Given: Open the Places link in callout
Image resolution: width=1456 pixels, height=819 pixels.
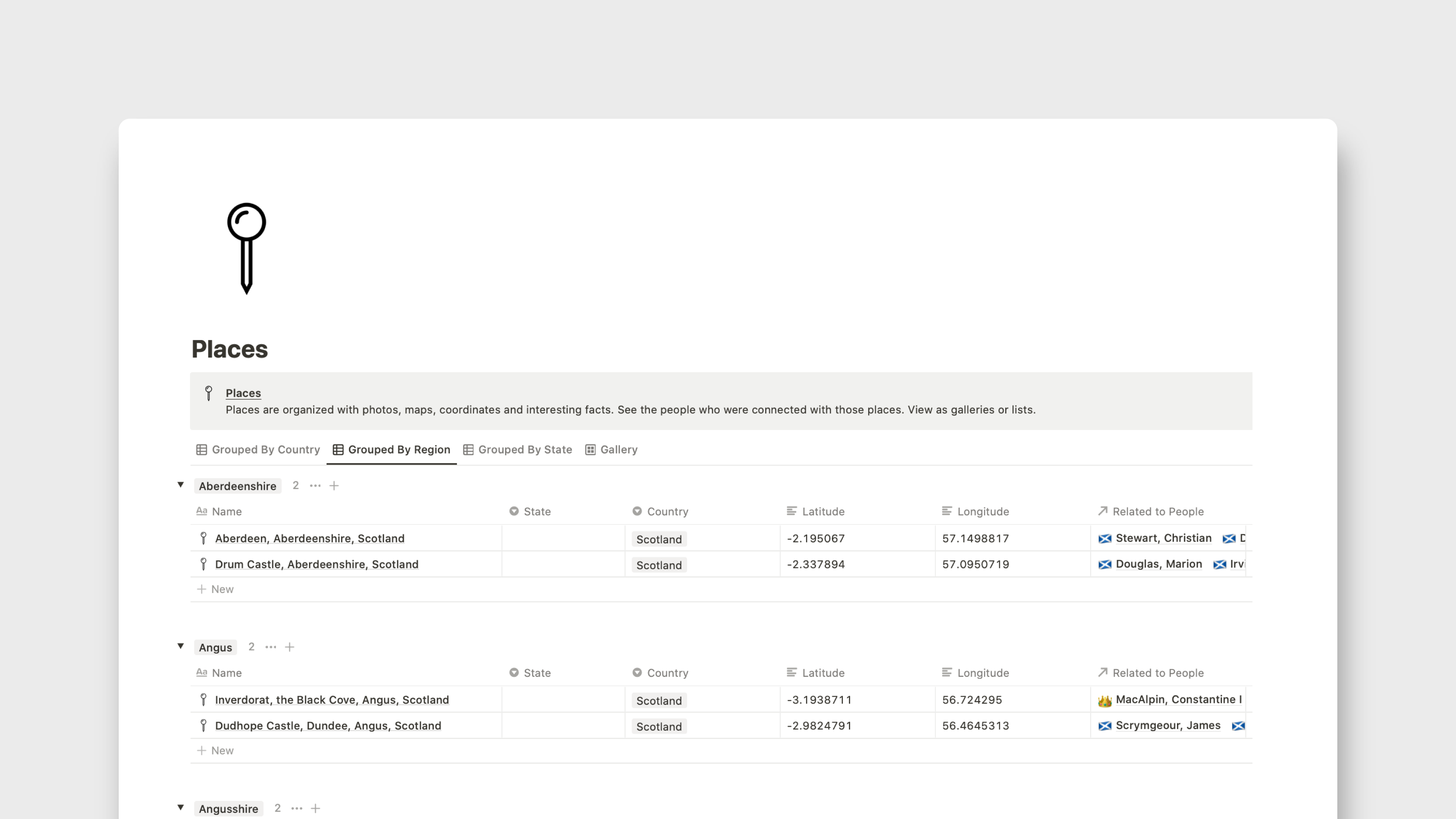Looking at the screenshot, I should [x=243, y=393].
